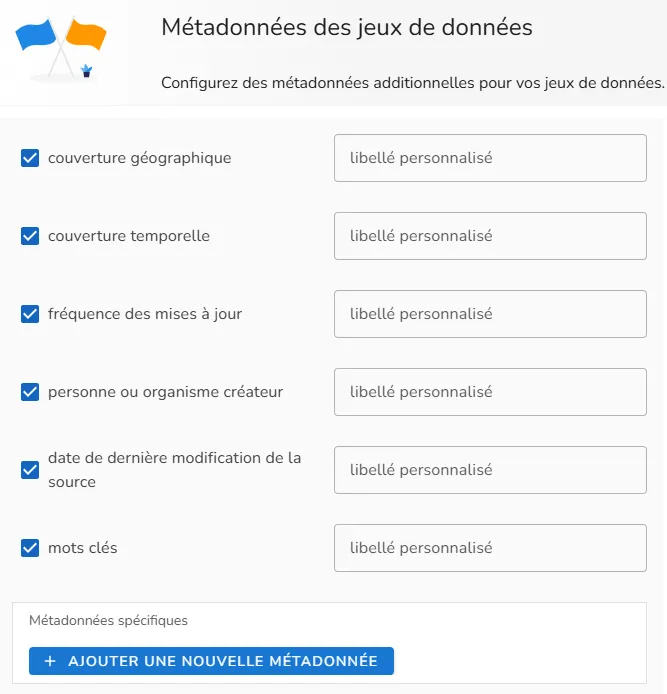Viewport: 667px width, 694px height.
Task: Toggle date de dernière modification checkbox
Action: click(30, 470)
